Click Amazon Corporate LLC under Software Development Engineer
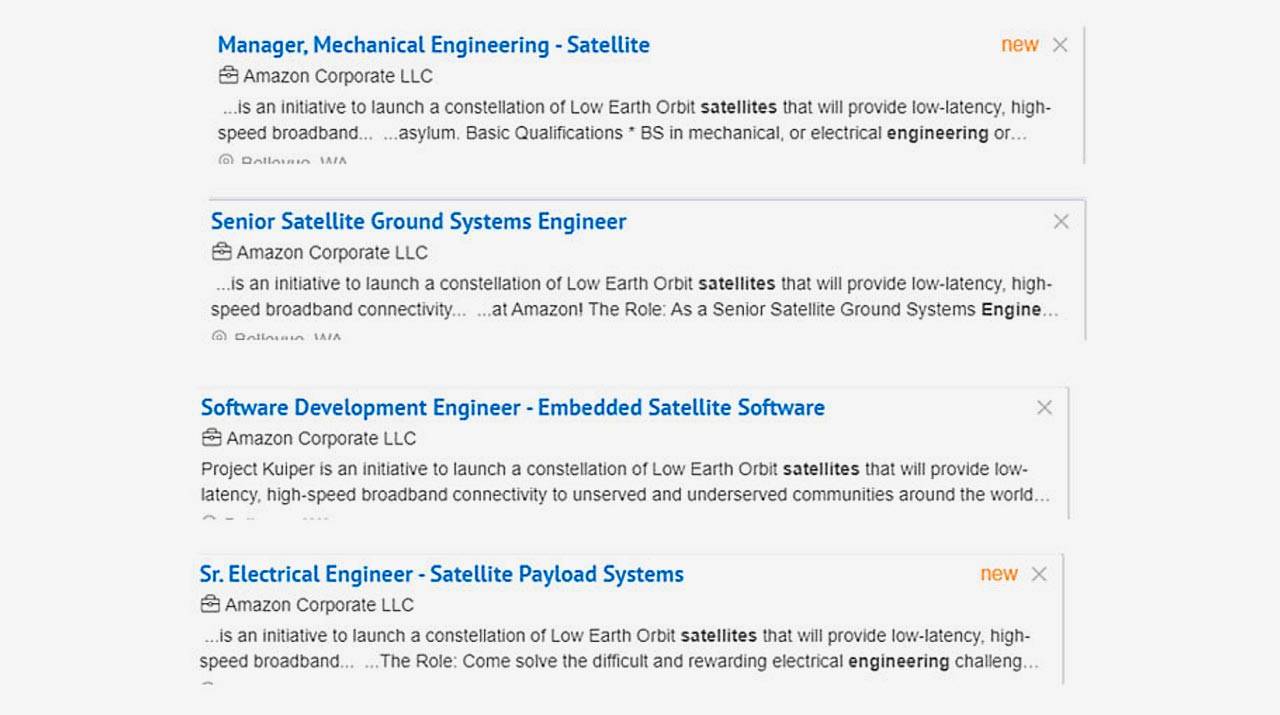1280x715 pixels. tap(321, 438)
